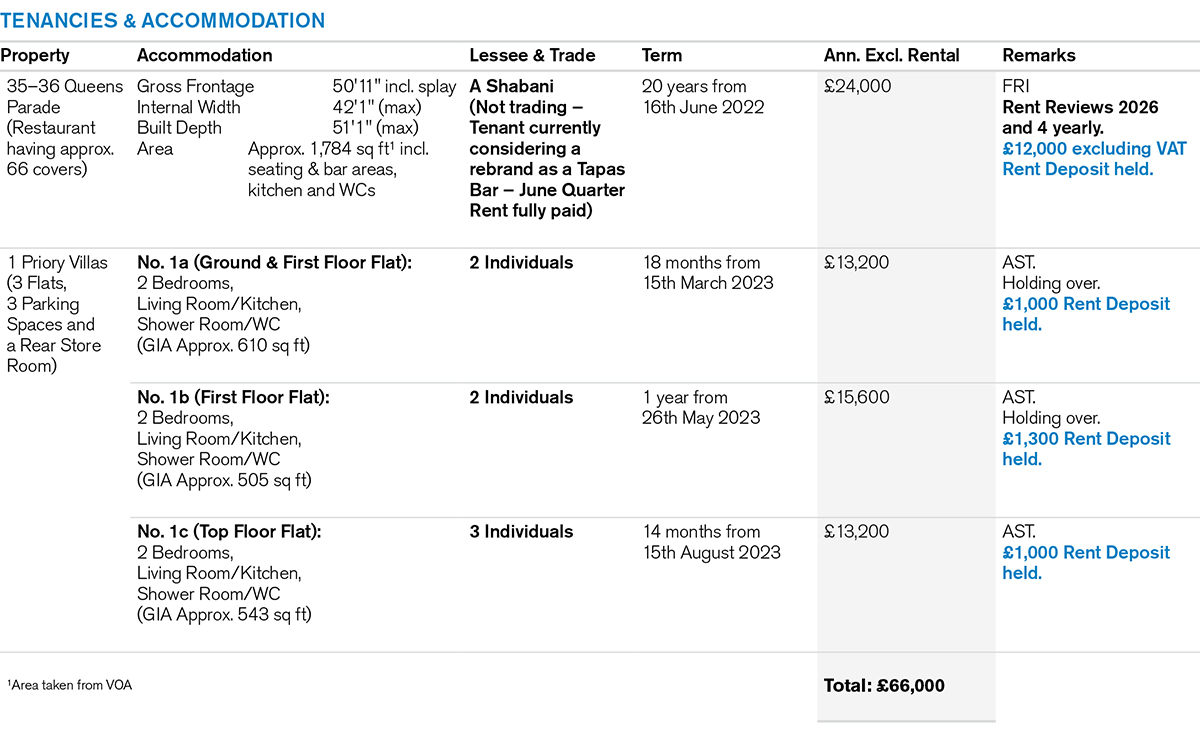Click the Ann. Excl. Rental header

point(891,56)
